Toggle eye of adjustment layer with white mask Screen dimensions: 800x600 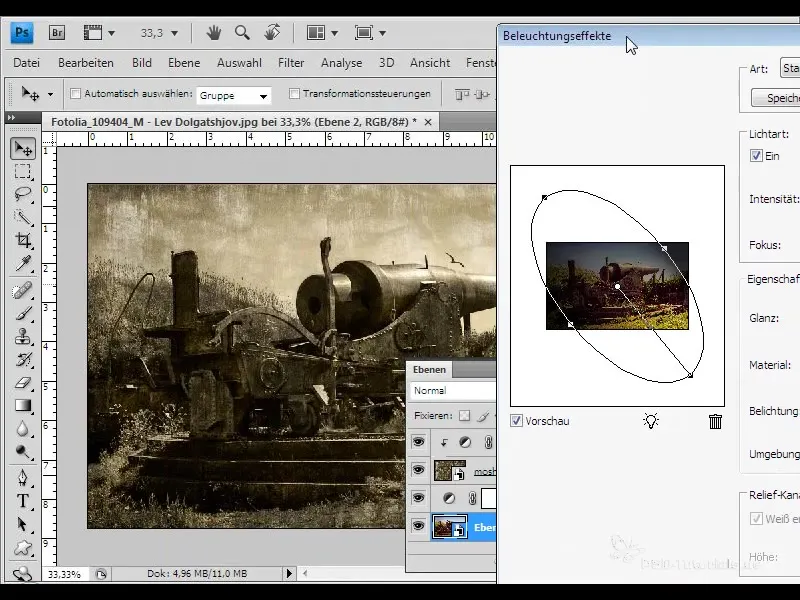pos(418,497)
